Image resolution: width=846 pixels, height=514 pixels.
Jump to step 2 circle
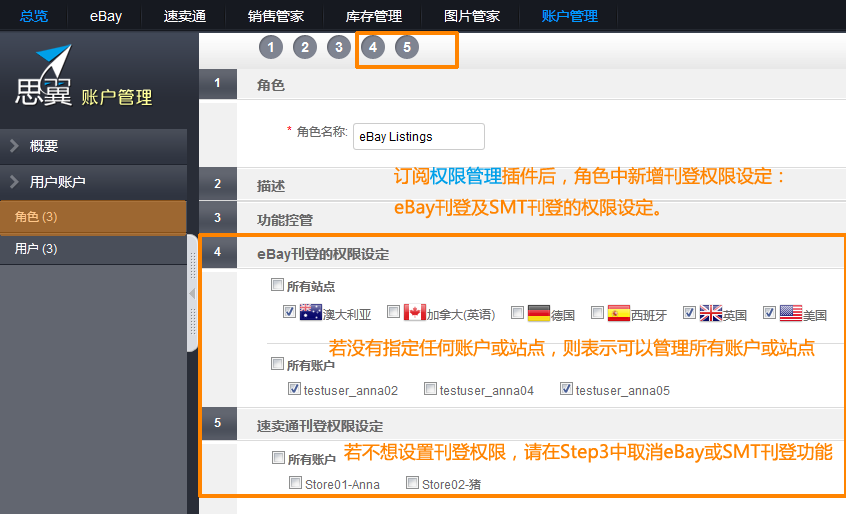click(x=305, y=47)
